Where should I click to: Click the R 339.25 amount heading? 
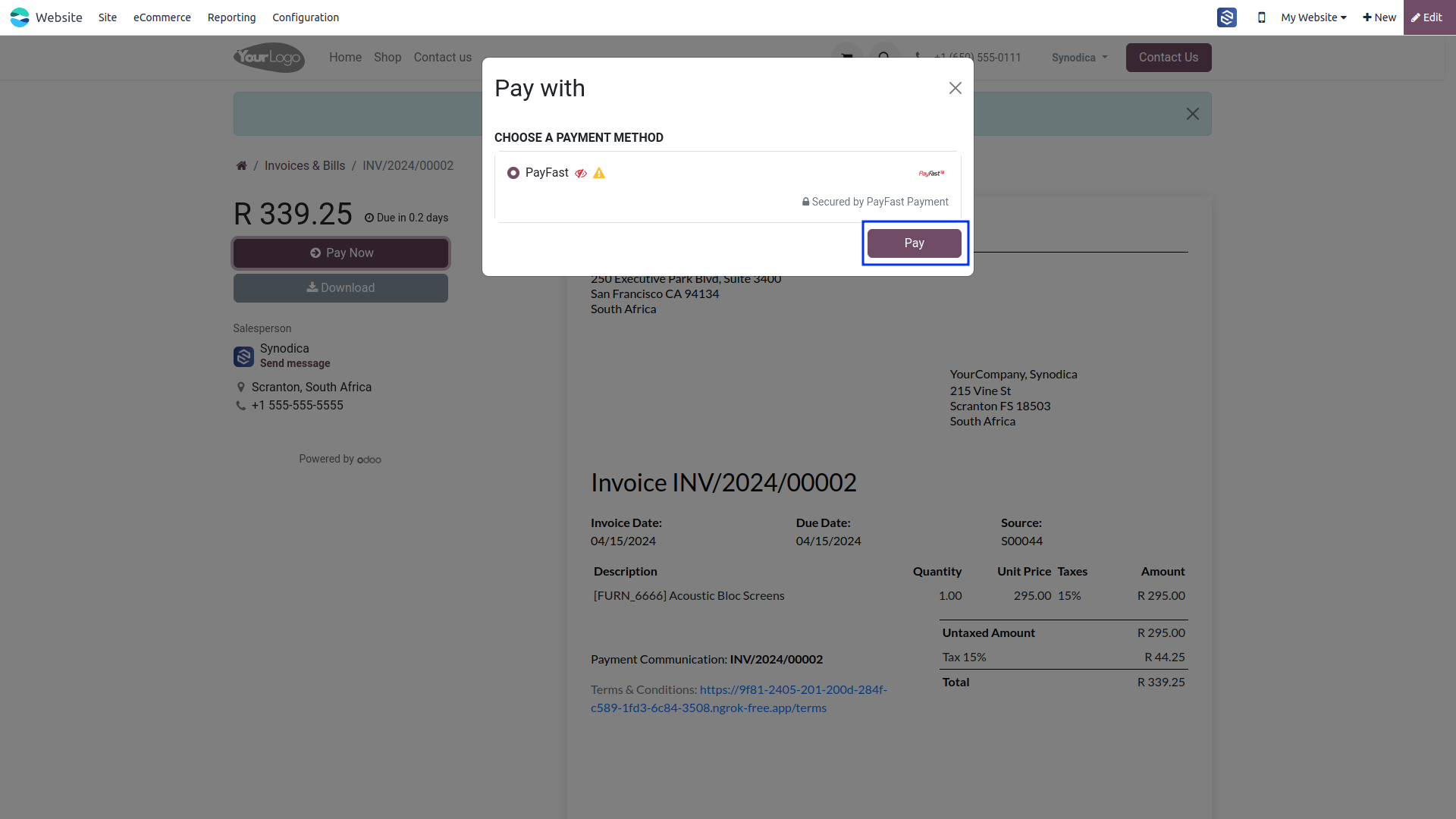tap(293, 214)
